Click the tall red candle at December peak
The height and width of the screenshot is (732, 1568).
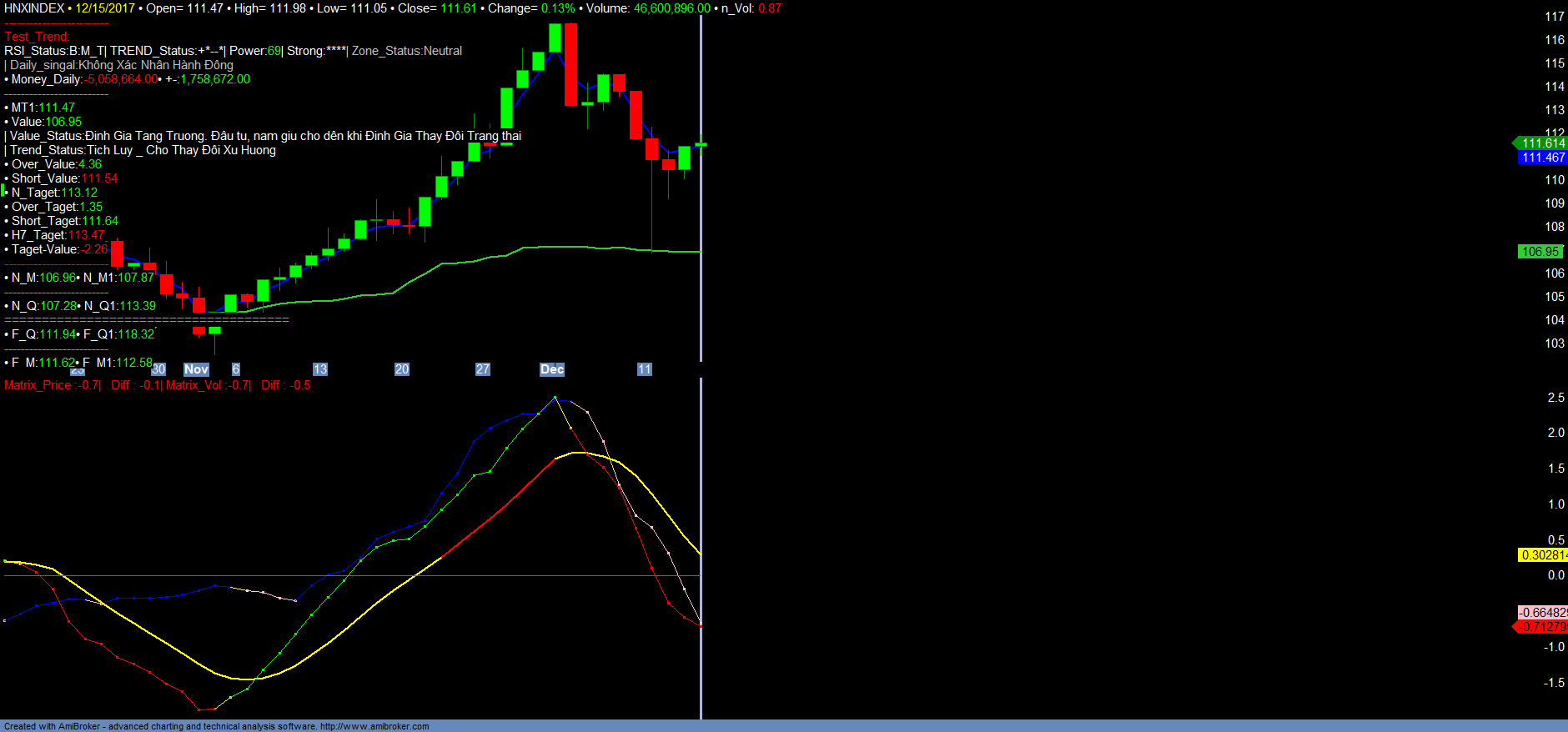[570, 65]
